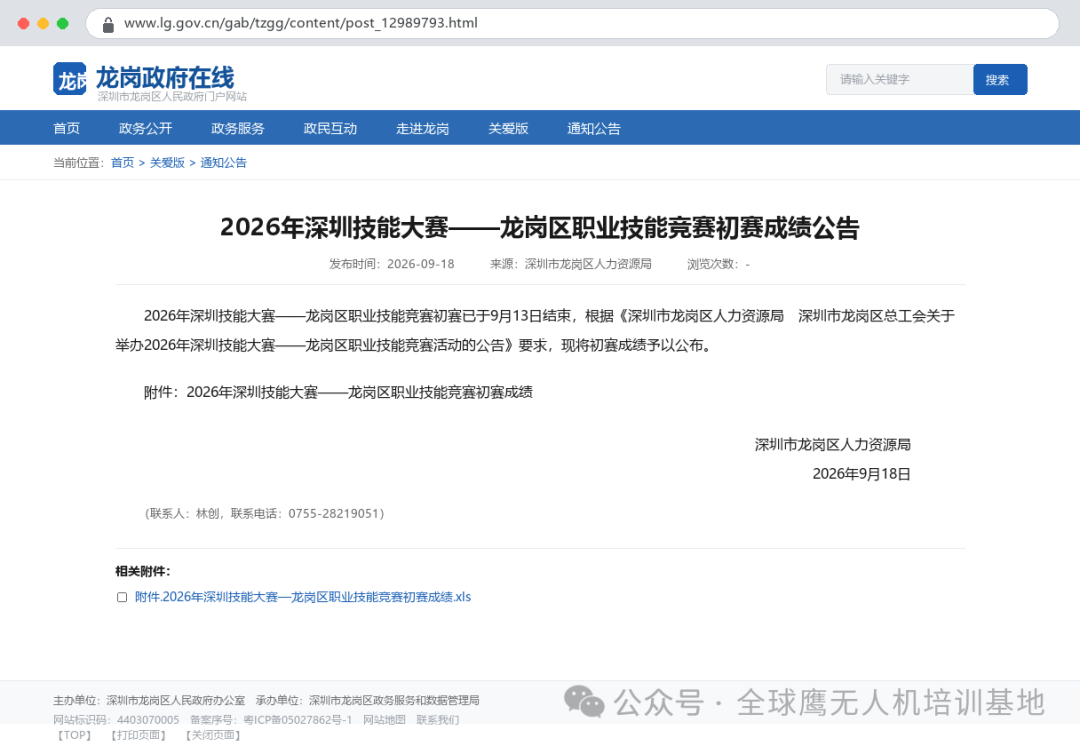Click the lock icon in address bar
1080x746 pixels.
tap(108, 25)
